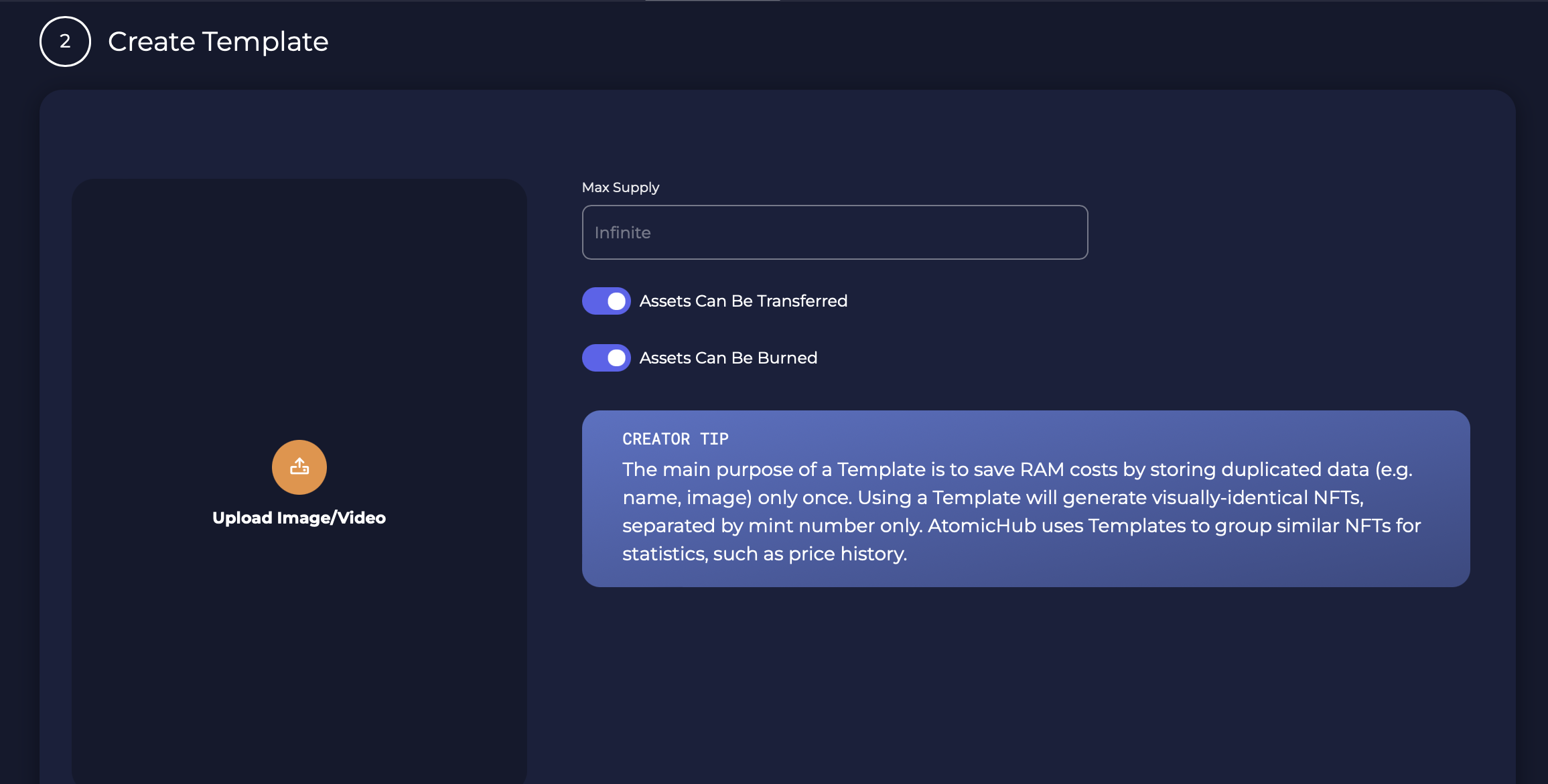Focus the Max Supply input field
The width and height of the screenshot is (1548, 784).
coord(835,232)
